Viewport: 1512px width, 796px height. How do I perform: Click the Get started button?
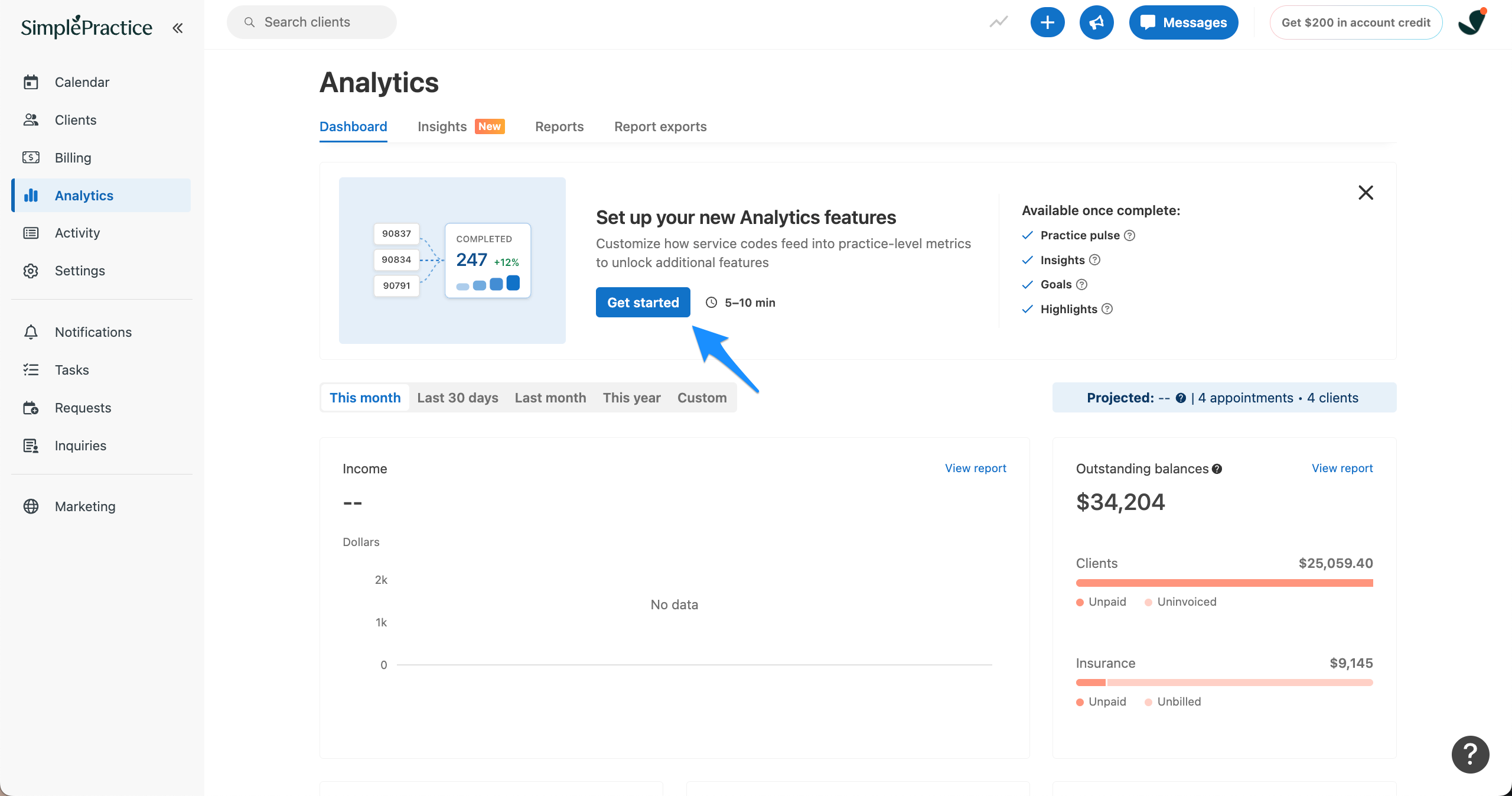tap(643, 303)
